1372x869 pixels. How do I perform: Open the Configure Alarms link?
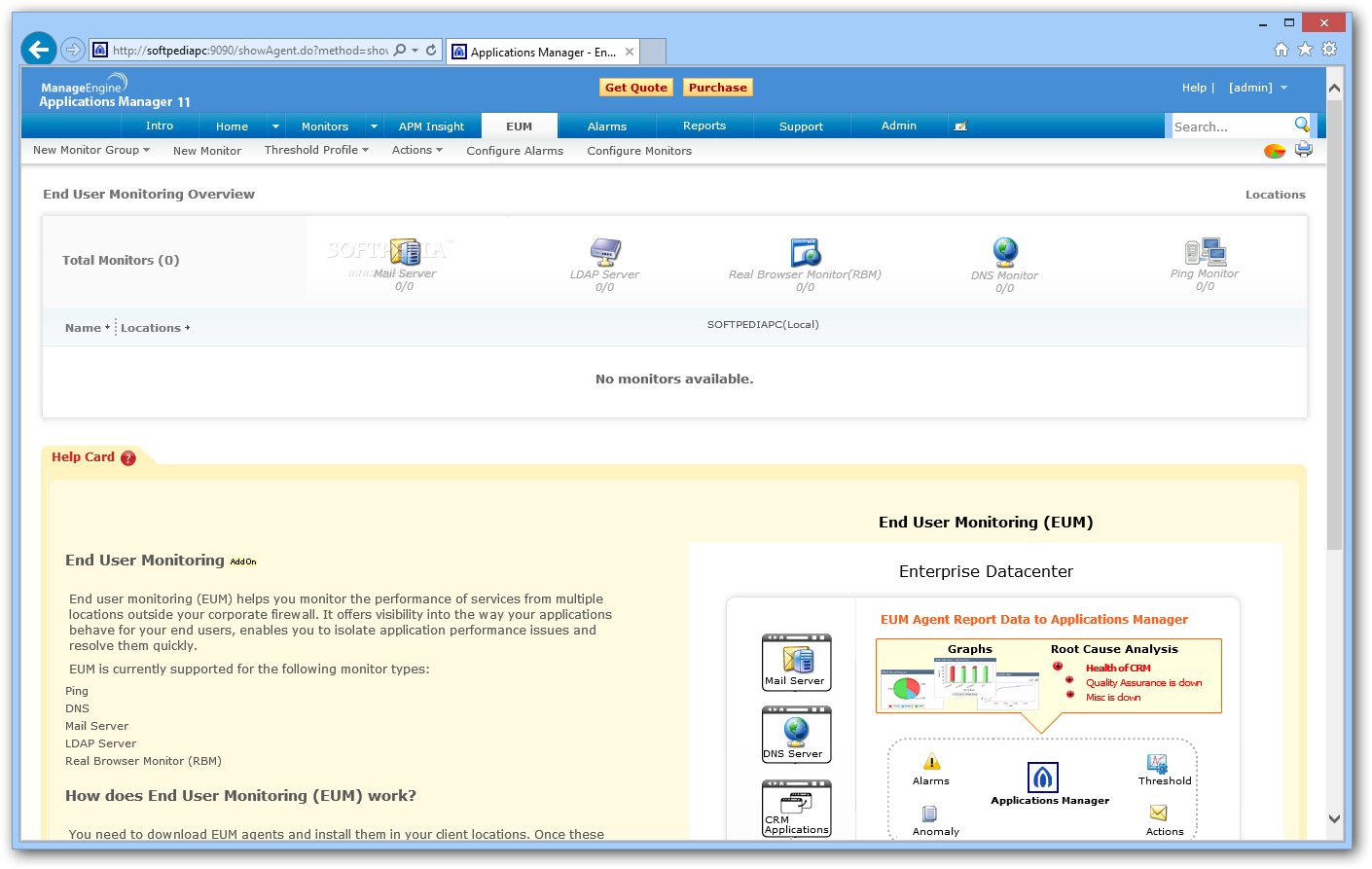point(515,151)
